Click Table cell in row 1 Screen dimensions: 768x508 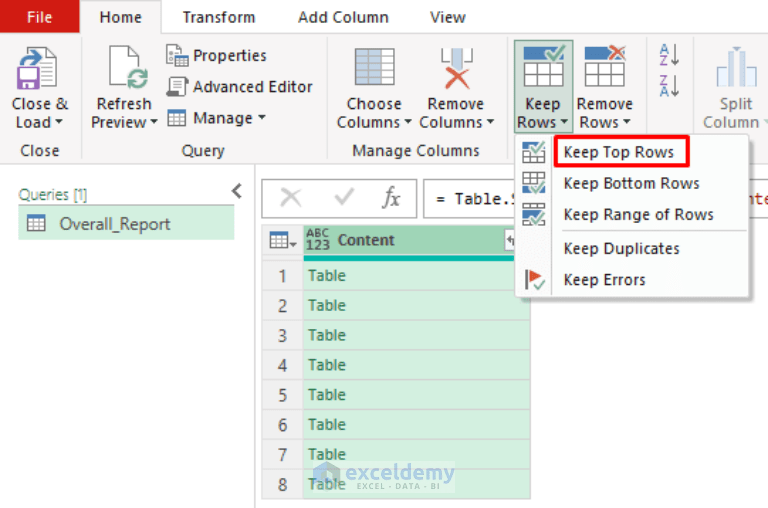(x=416, y=276)
